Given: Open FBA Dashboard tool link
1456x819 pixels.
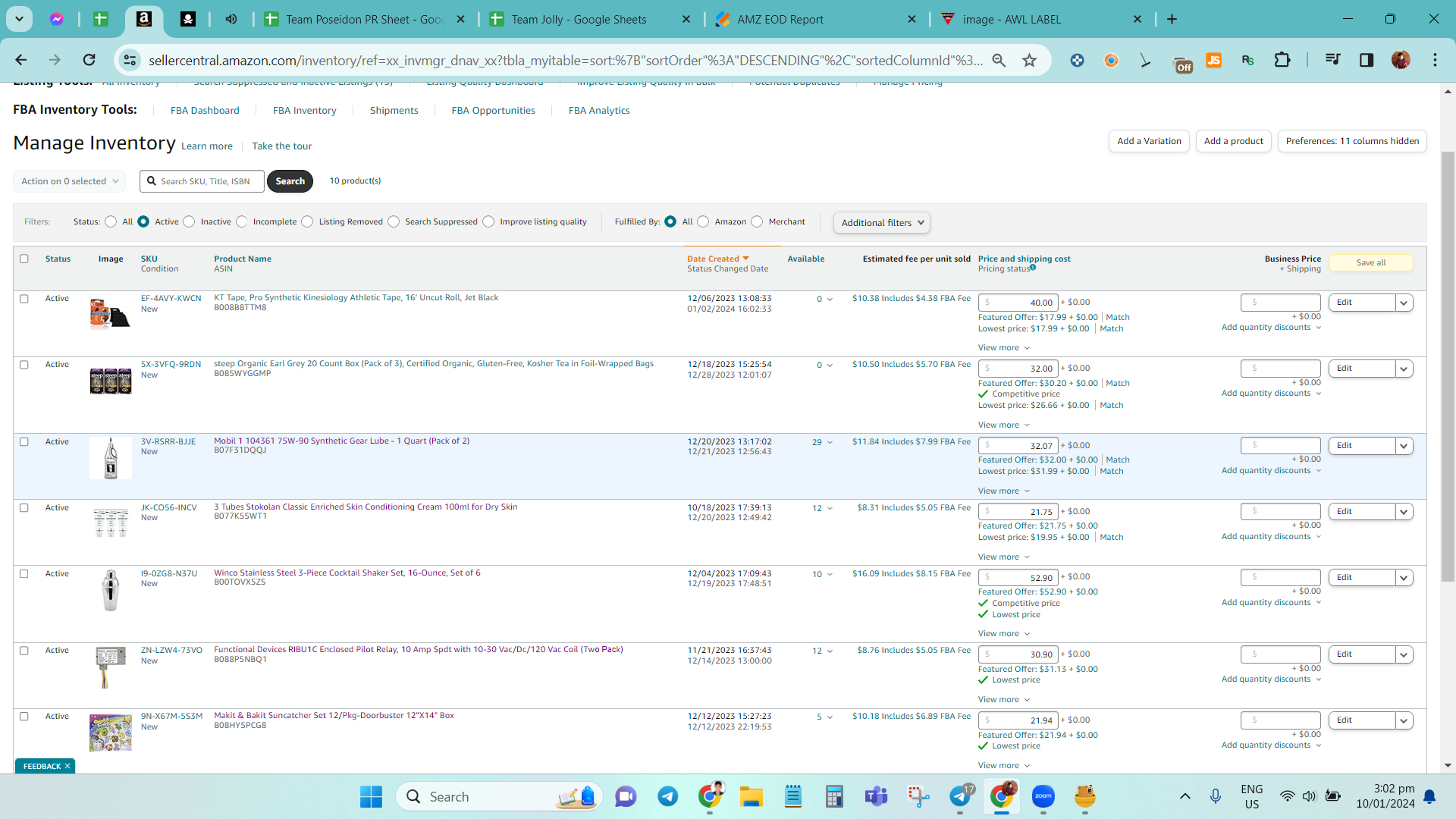Looking at the screenshot, I should pyautogui.click(x=205, y=111).
